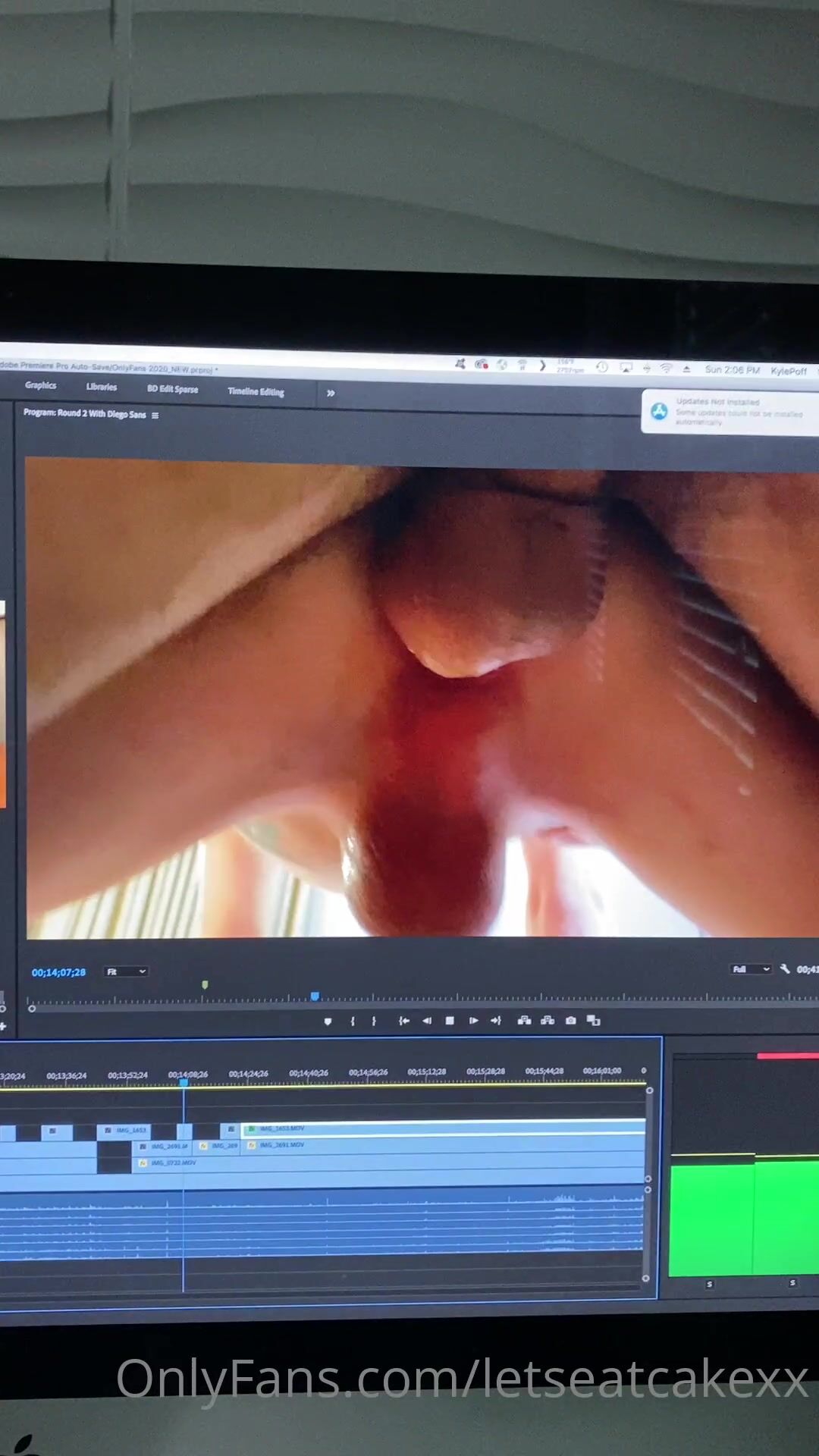Screen dimensions: 819x1456
Task: Export frame with the camera icon
Action: click(571, 1021)
